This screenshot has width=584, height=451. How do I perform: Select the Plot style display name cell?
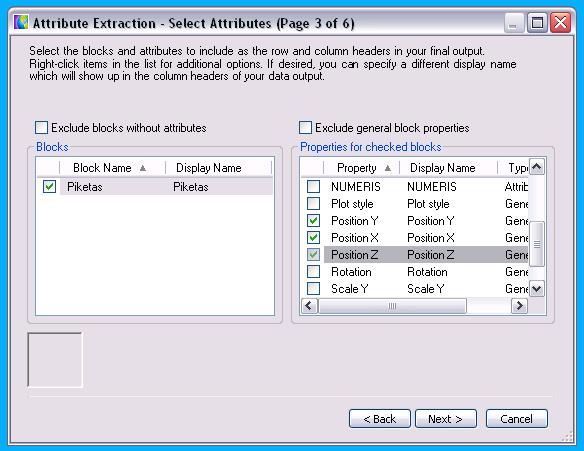point(428,204)
